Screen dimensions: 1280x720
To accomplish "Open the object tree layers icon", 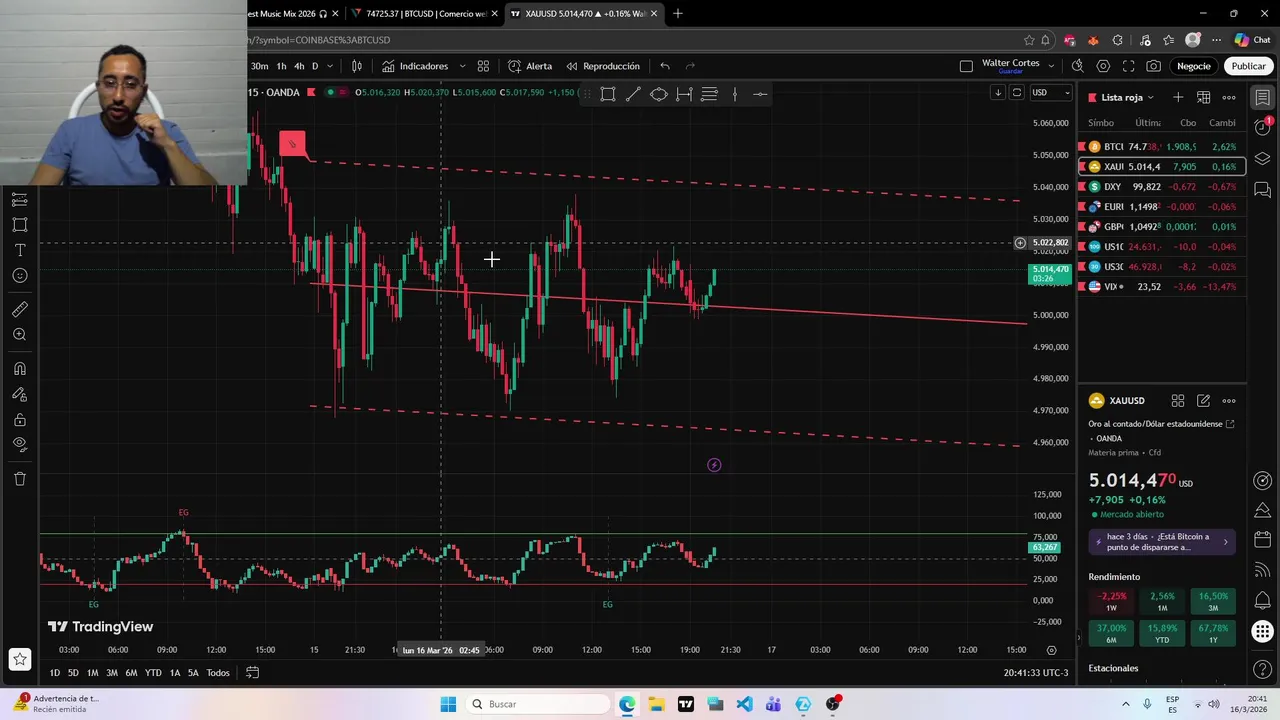I will point(1263,159).
